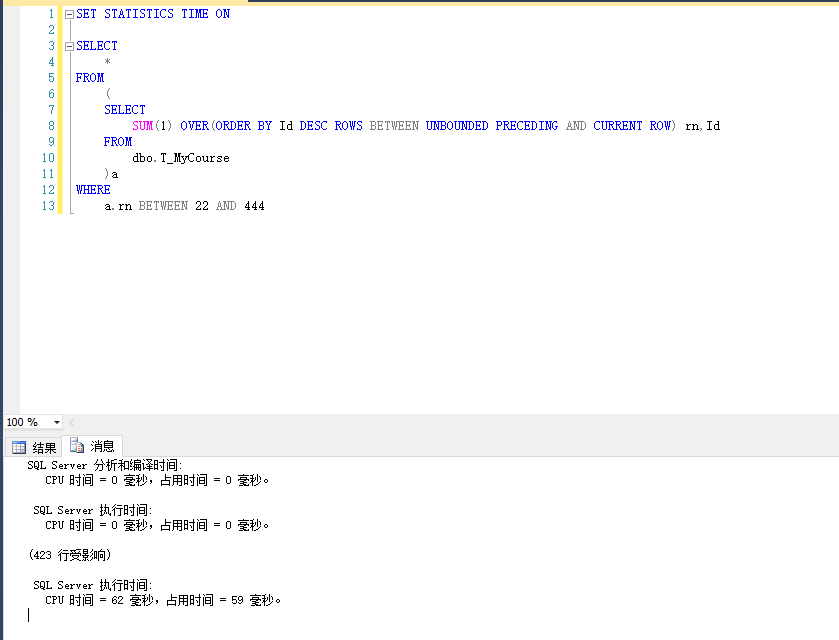This screenshot has width=839, height=640.
Task: Place cursor on the pink SUM function
Action: pos(142,126)
